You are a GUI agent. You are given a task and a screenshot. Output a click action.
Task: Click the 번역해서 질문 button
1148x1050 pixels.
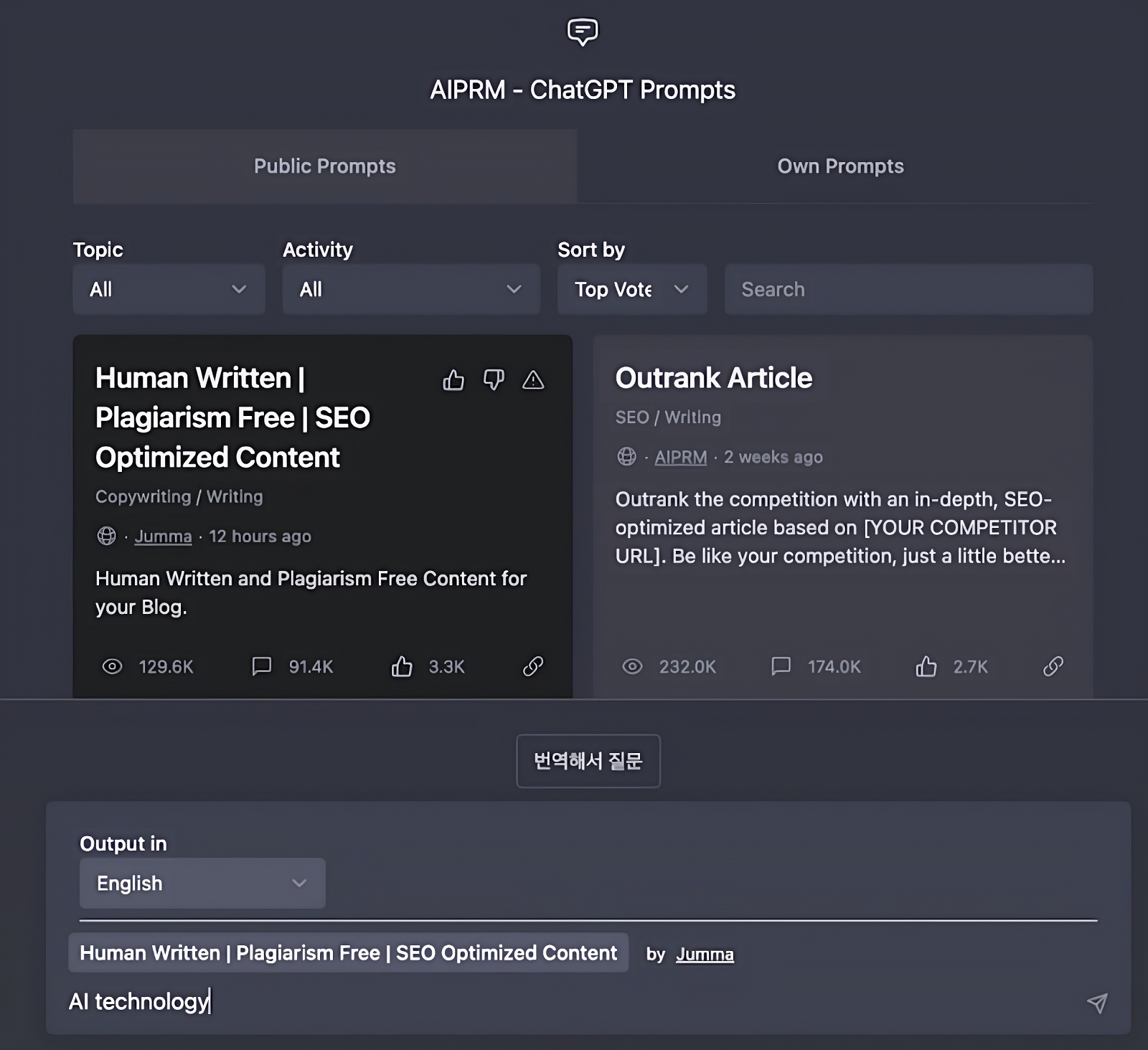[x=588, y=761]
